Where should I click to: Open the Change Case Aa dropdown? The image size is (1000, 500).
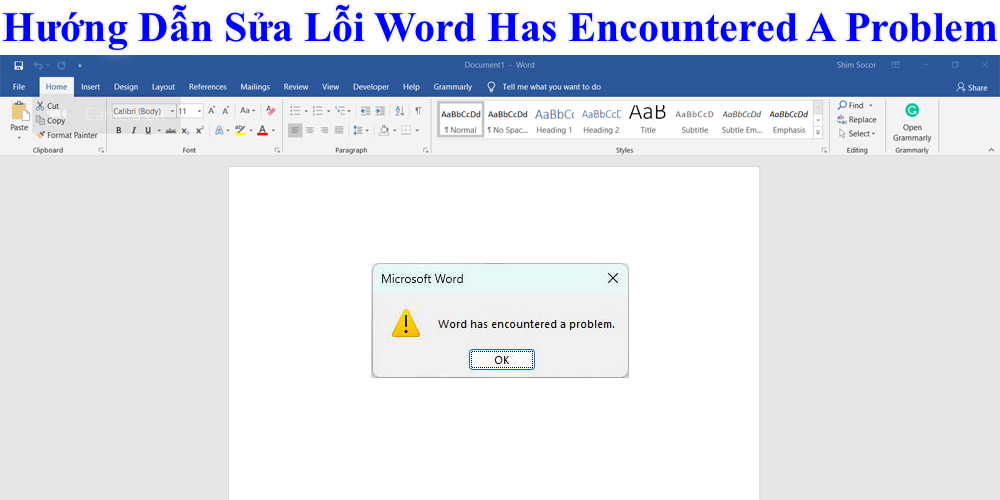coord(247,111)
